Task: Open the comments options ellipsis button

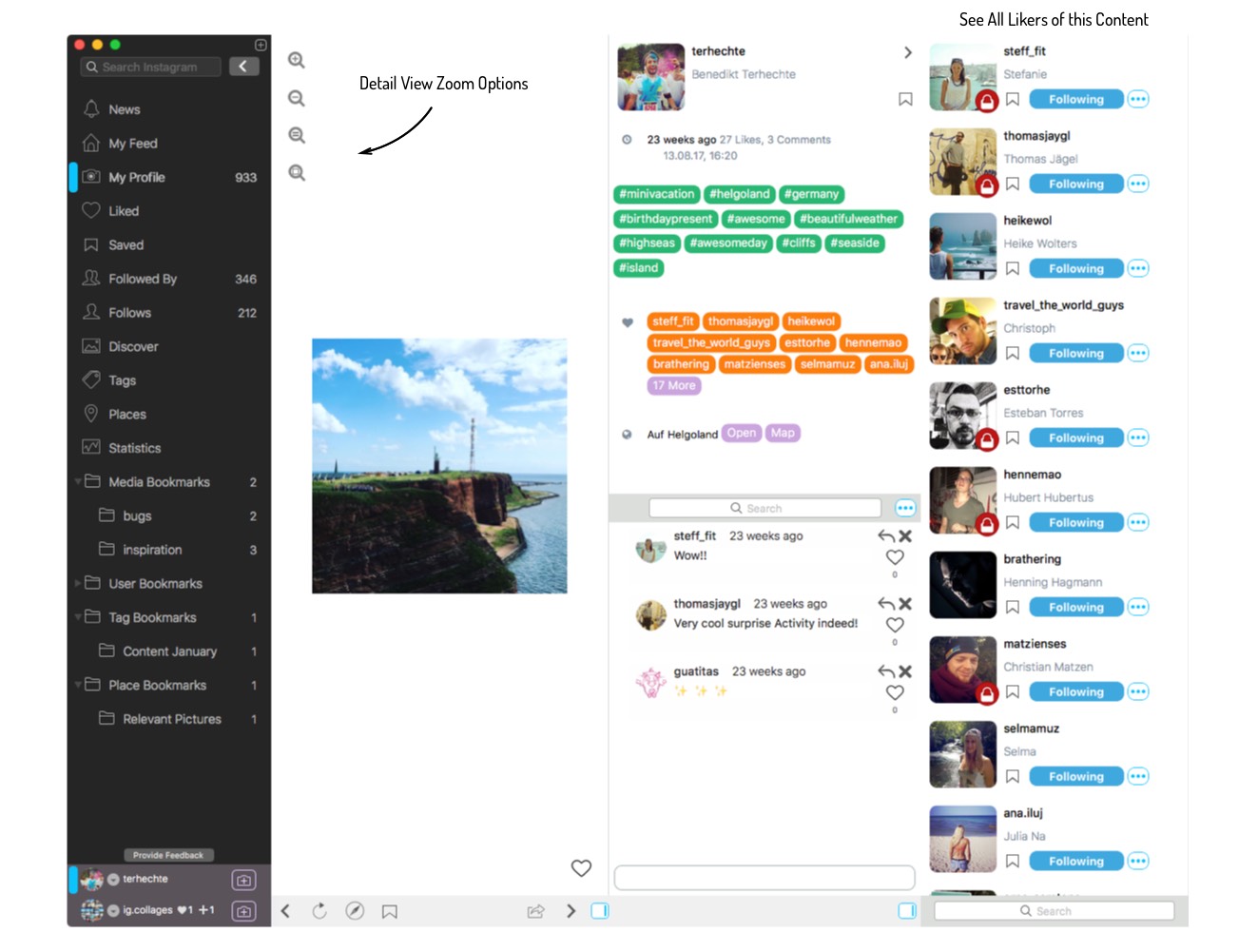Action: 905,508
